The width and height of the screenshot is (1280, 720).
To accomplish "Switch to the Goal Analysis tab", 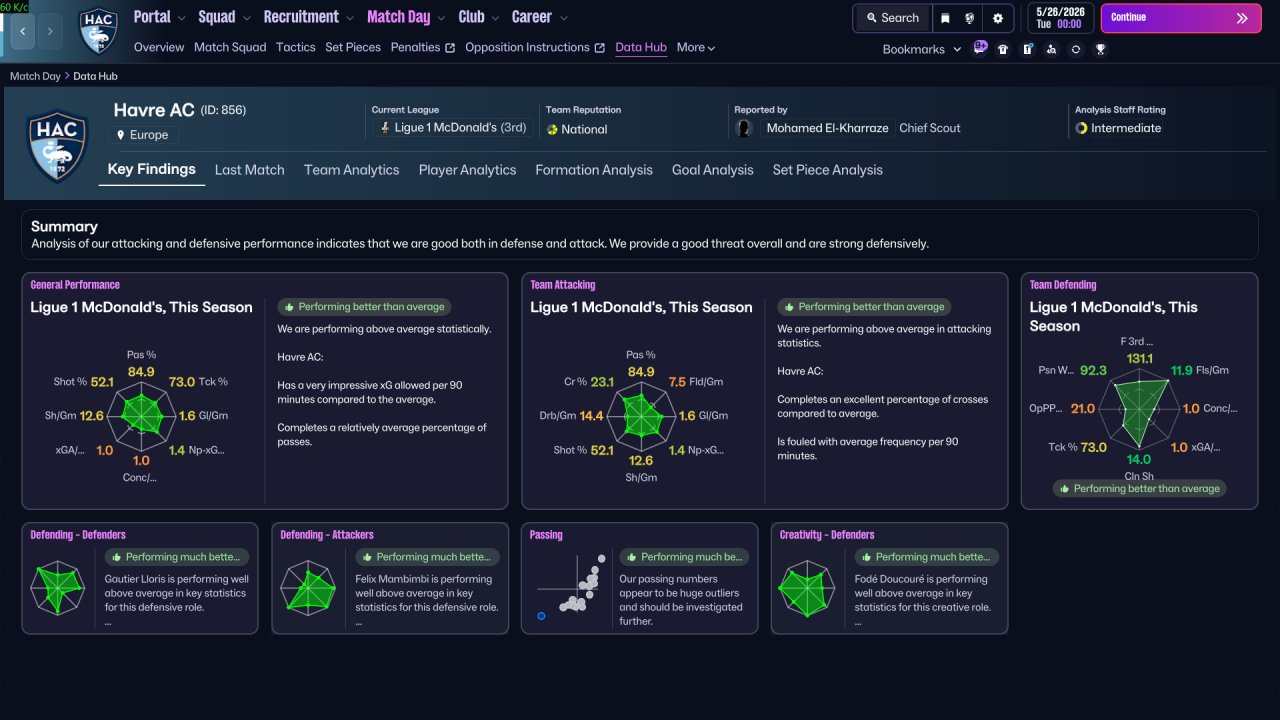I will pos(713,170).
